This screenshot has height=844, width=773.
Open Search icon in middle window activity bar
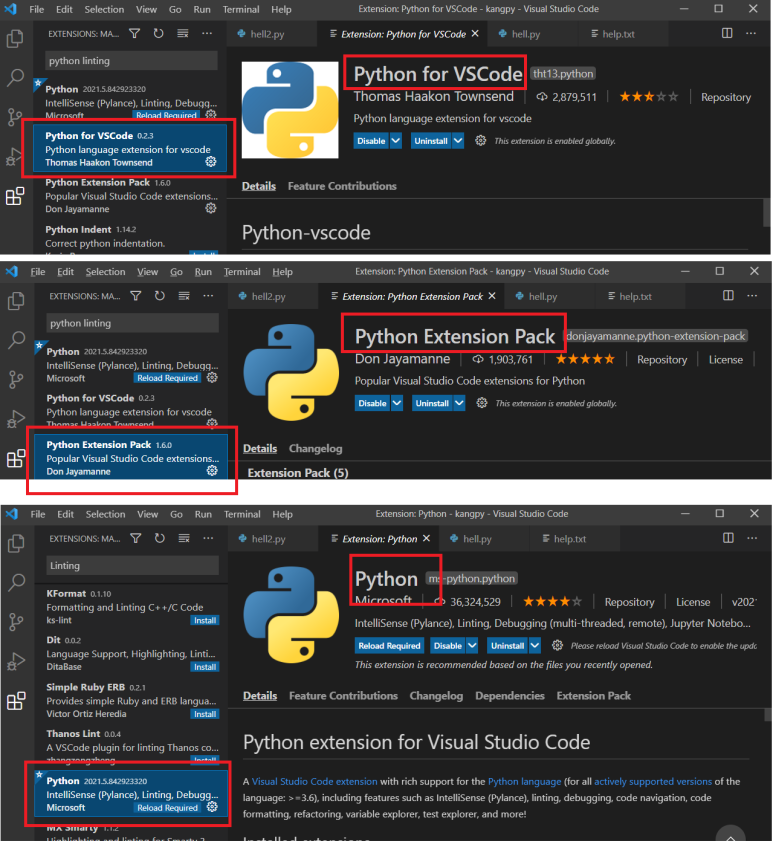[x=16, y=340]
